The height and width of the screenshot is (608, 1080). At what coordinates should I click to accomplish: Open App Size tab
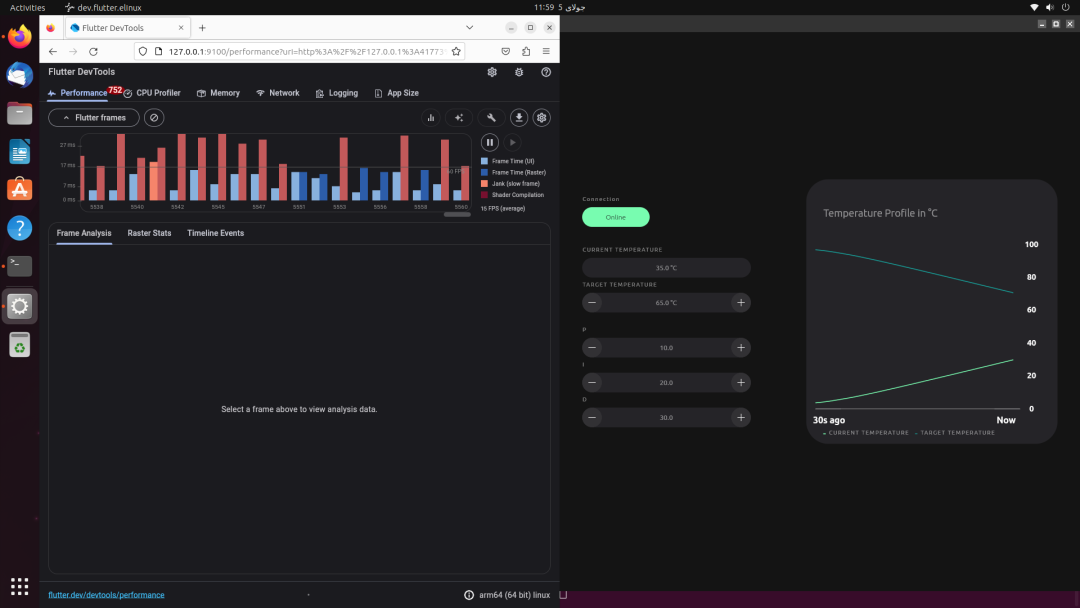(397, 93)
